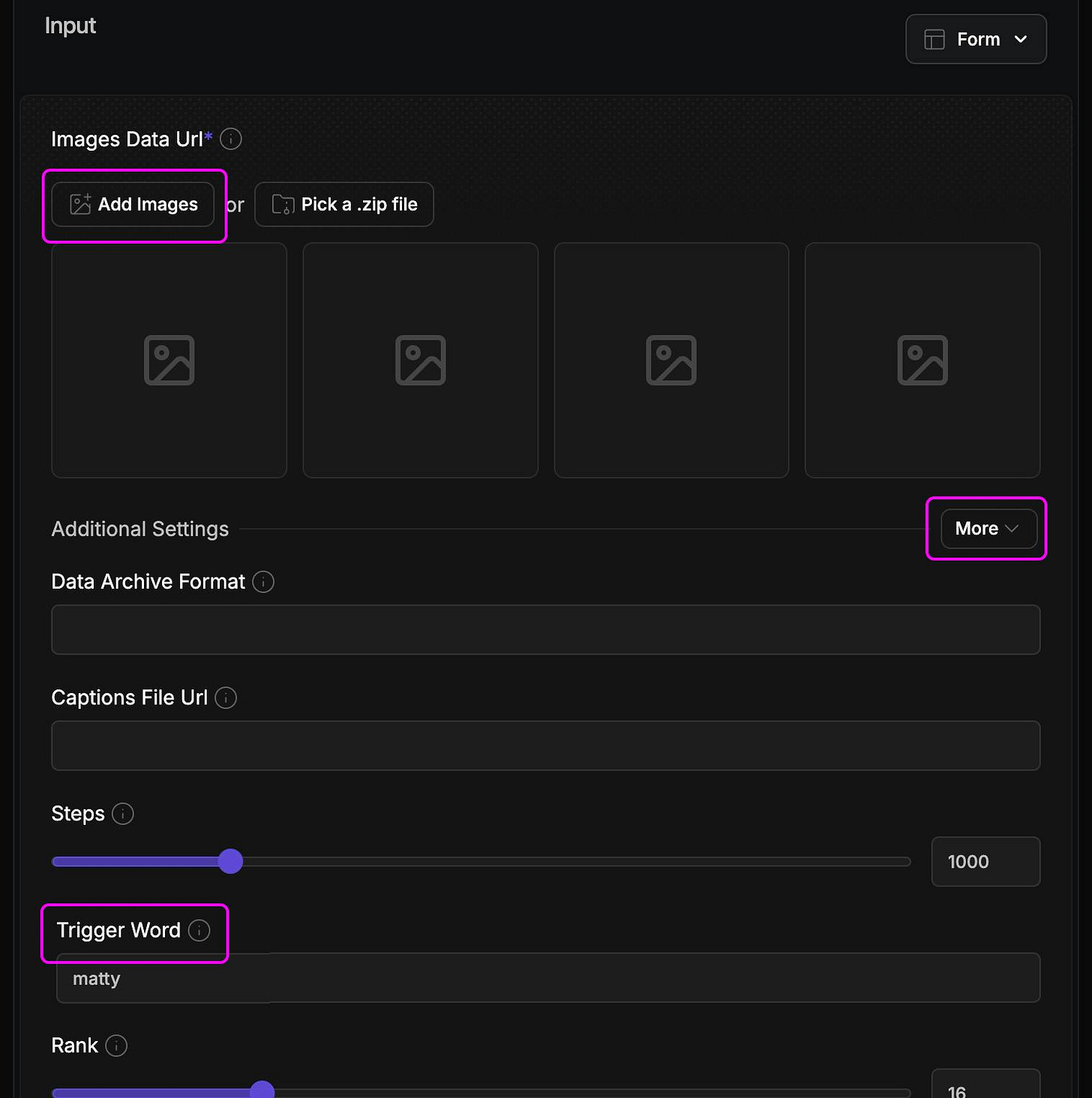The image size is (1092, 1098).
Task: Click the Images Data Url label
Action: [x=132, y=139]
